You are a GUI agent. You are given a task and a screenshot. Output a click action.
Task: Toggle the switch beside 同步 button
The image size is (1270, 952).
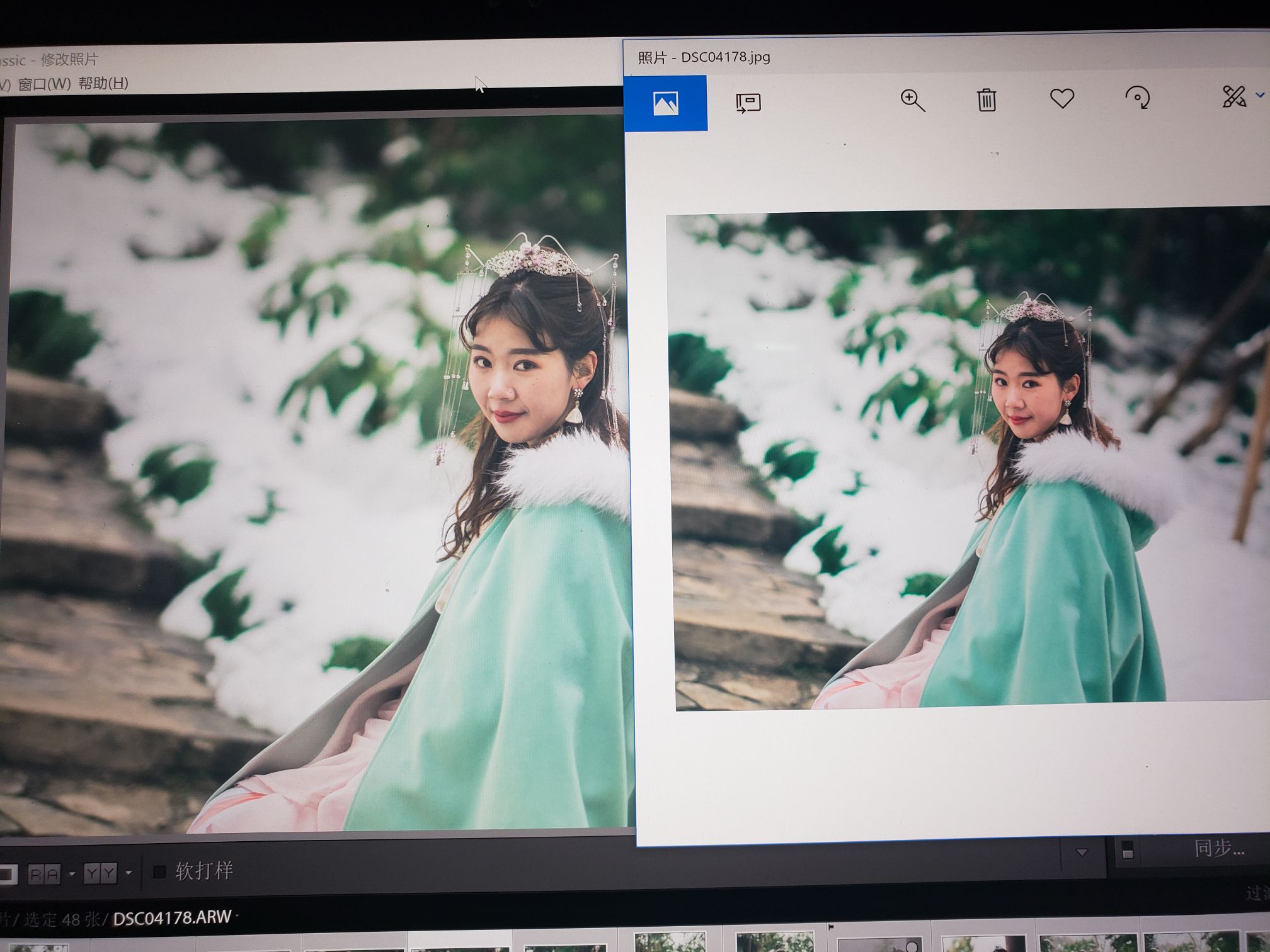tap(1128, 850)
